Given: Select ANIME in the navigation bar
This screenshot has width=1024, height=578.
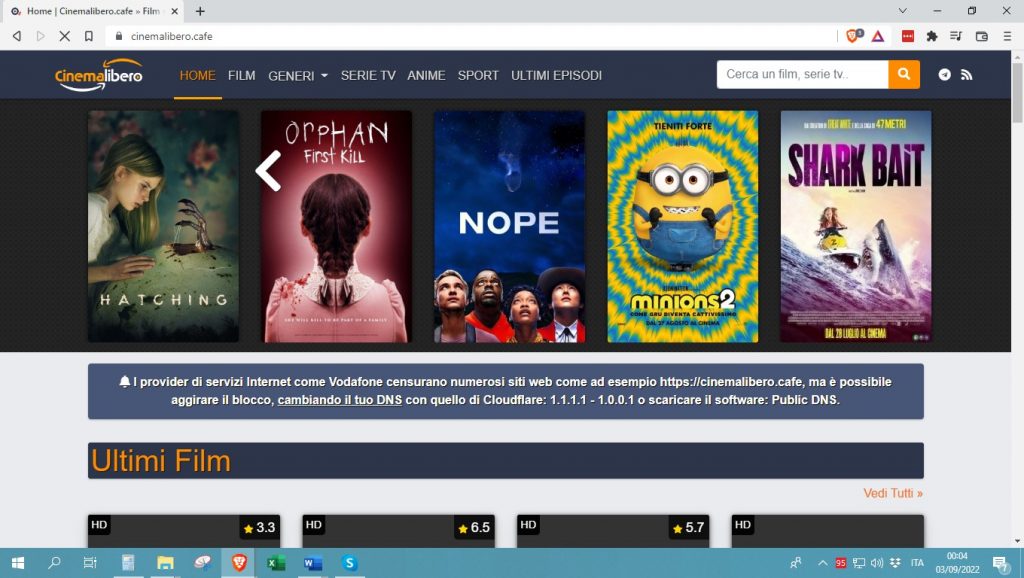Looking at the screenshot, I should pos(426,75).
